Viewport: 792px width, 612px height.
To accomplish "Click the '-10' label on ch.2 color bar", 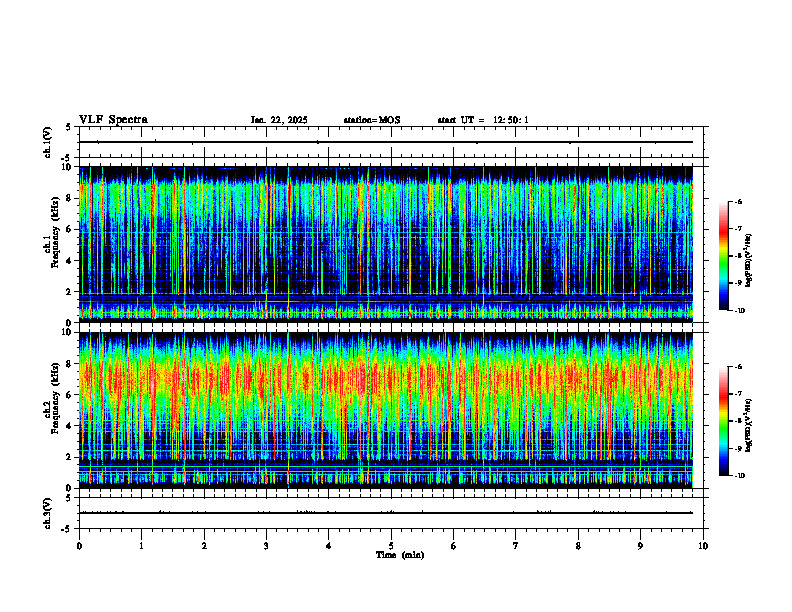I will coord(739,476).
